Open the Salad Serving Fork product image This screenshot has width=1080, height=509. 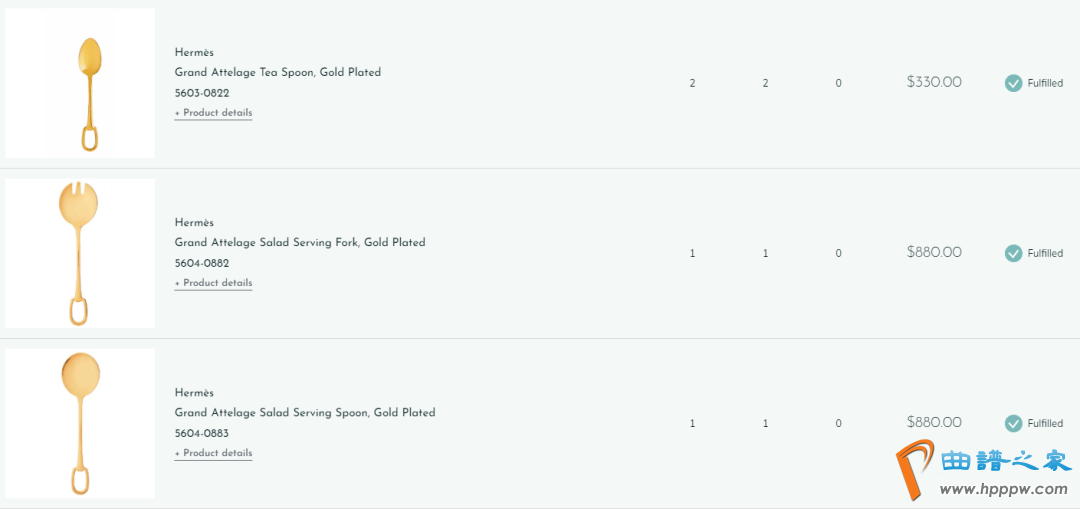[80, 253]
